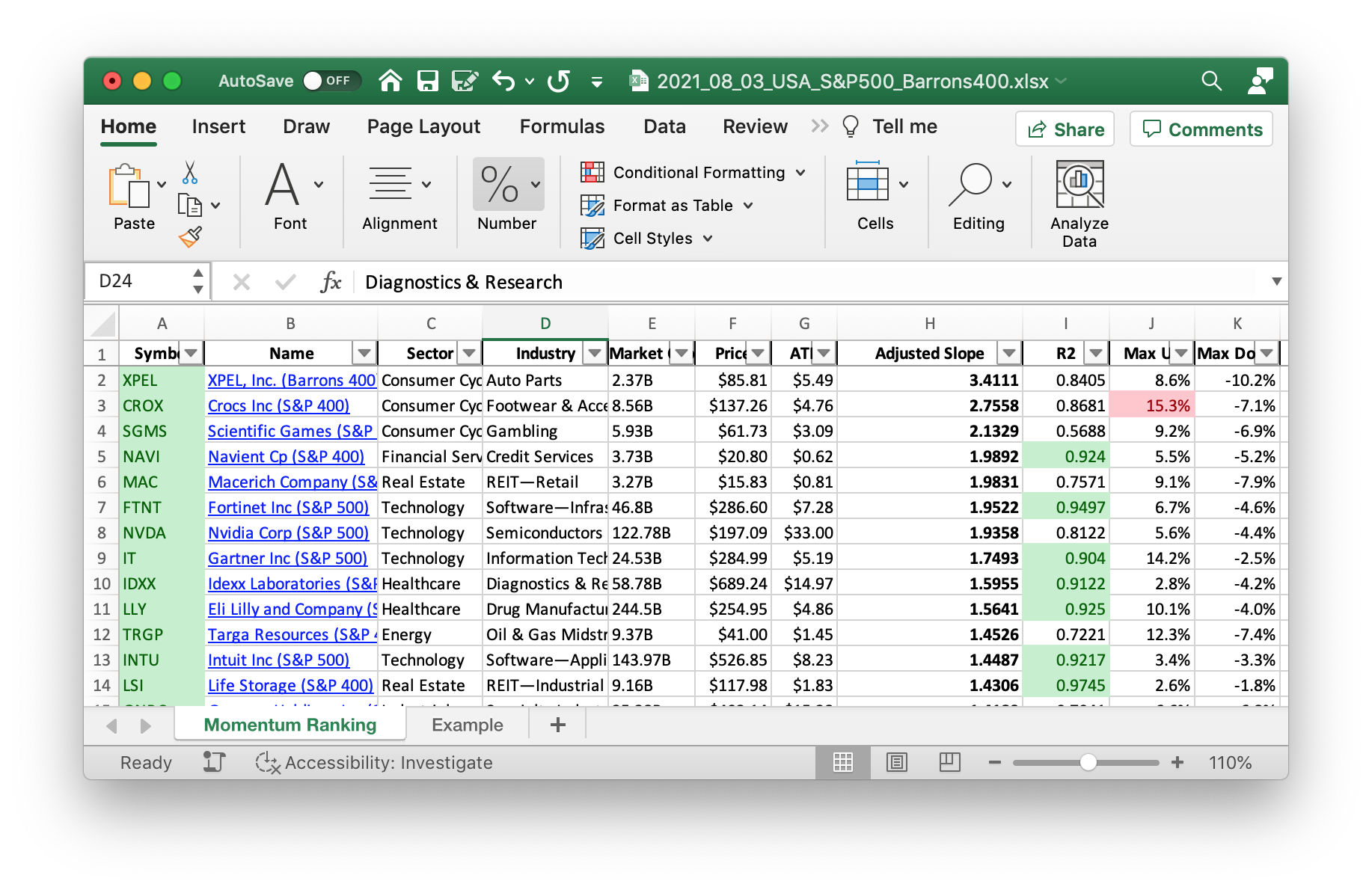Click the Undo arrow icon
The image size is (1372, 890).
[x=503, y=81]
